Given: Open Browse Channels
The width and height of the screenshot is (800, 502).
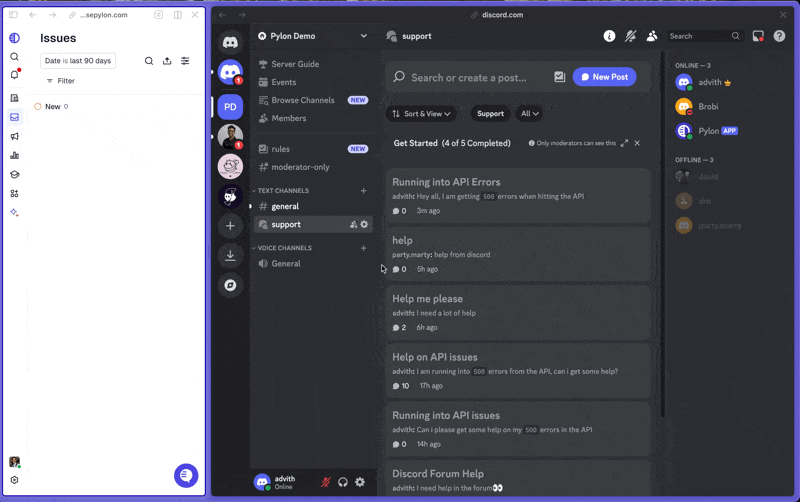Looking at the screenshot, I should (313, 100).
